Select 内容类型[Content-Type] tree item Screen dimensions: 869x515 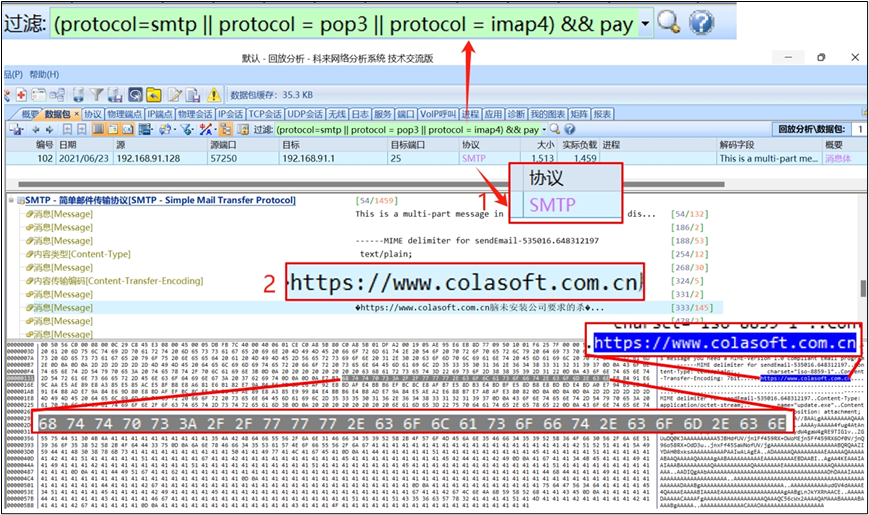coord(82,254)
